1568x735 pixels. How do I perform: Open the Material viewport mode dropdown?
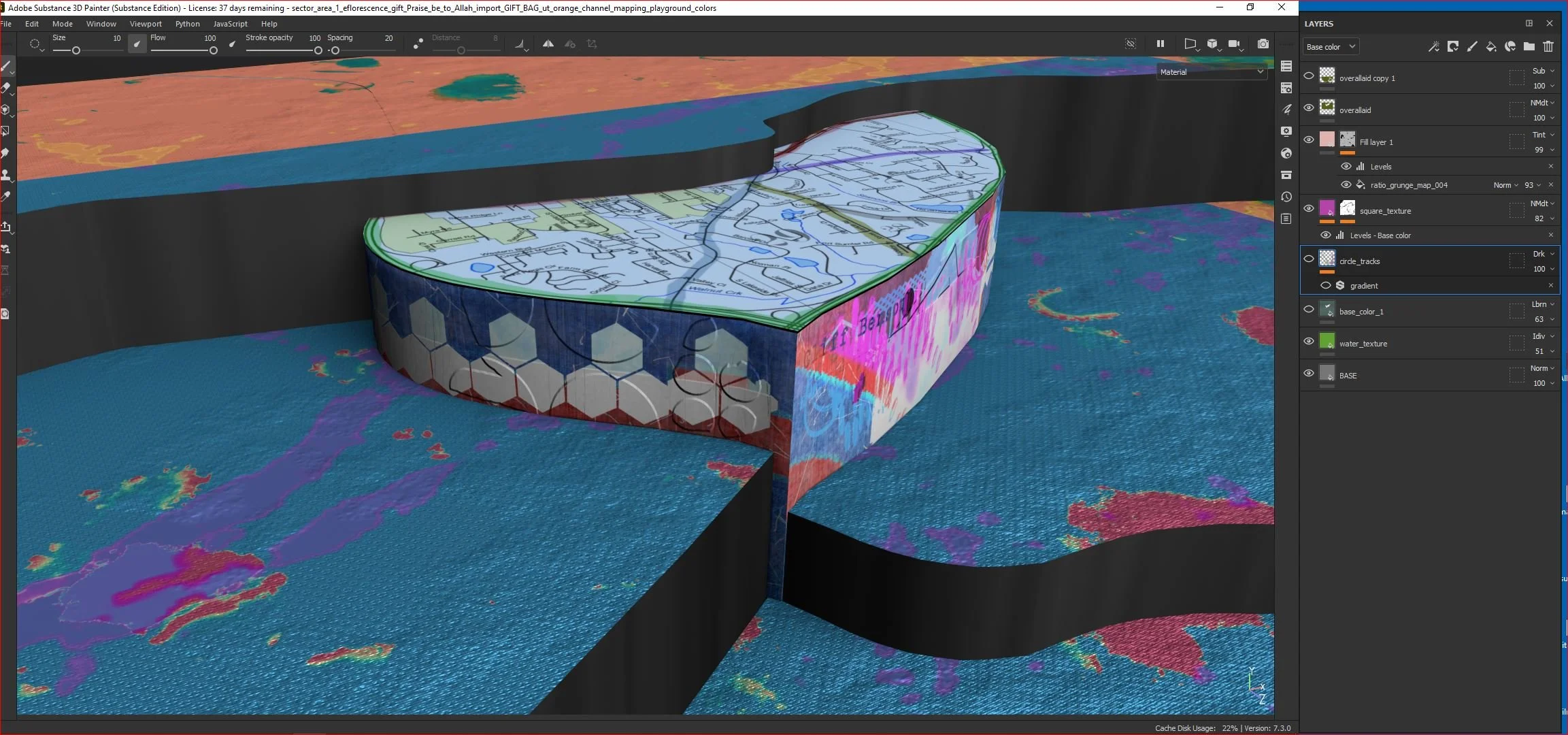1212,71
